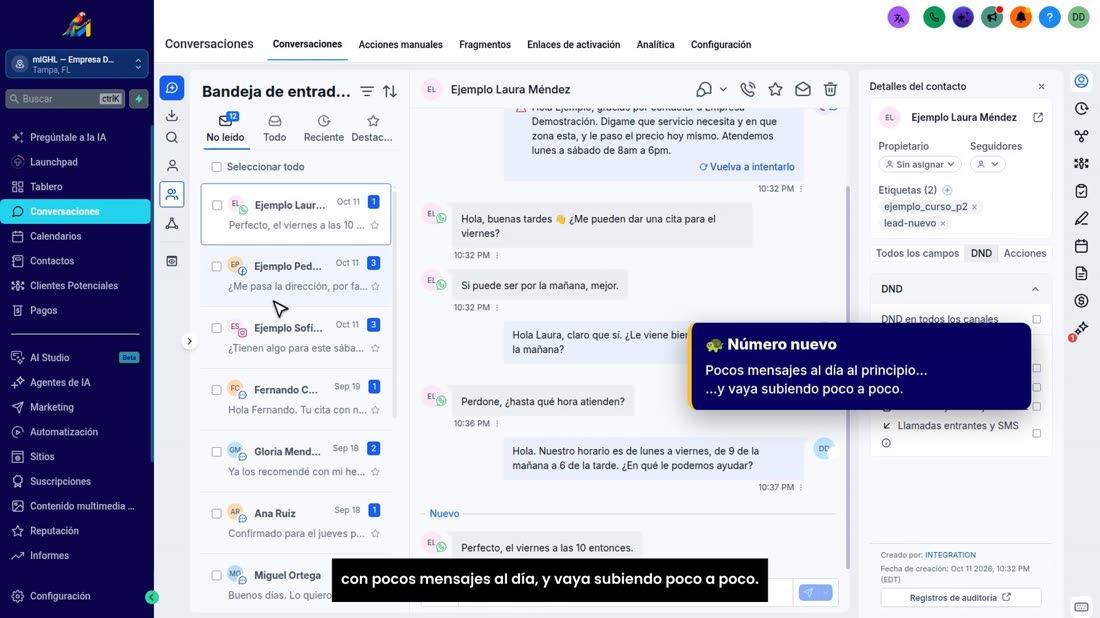Switch to Acciones manuales tab
This screenshot has width=1100, height=618.
pyautogui.click(x=401, y=44)
